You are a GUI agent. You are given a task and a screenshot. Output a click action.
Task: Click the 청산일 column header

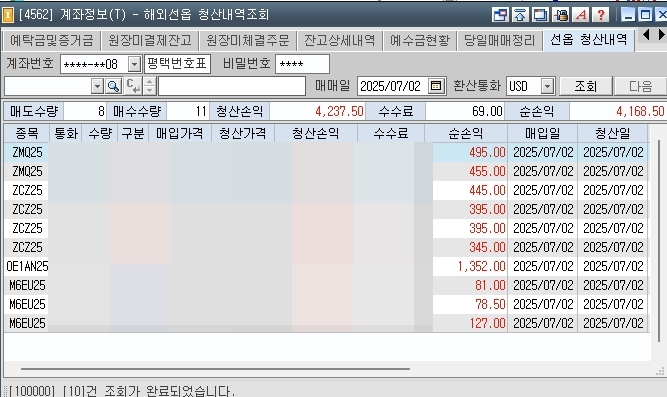pos(613,133)
